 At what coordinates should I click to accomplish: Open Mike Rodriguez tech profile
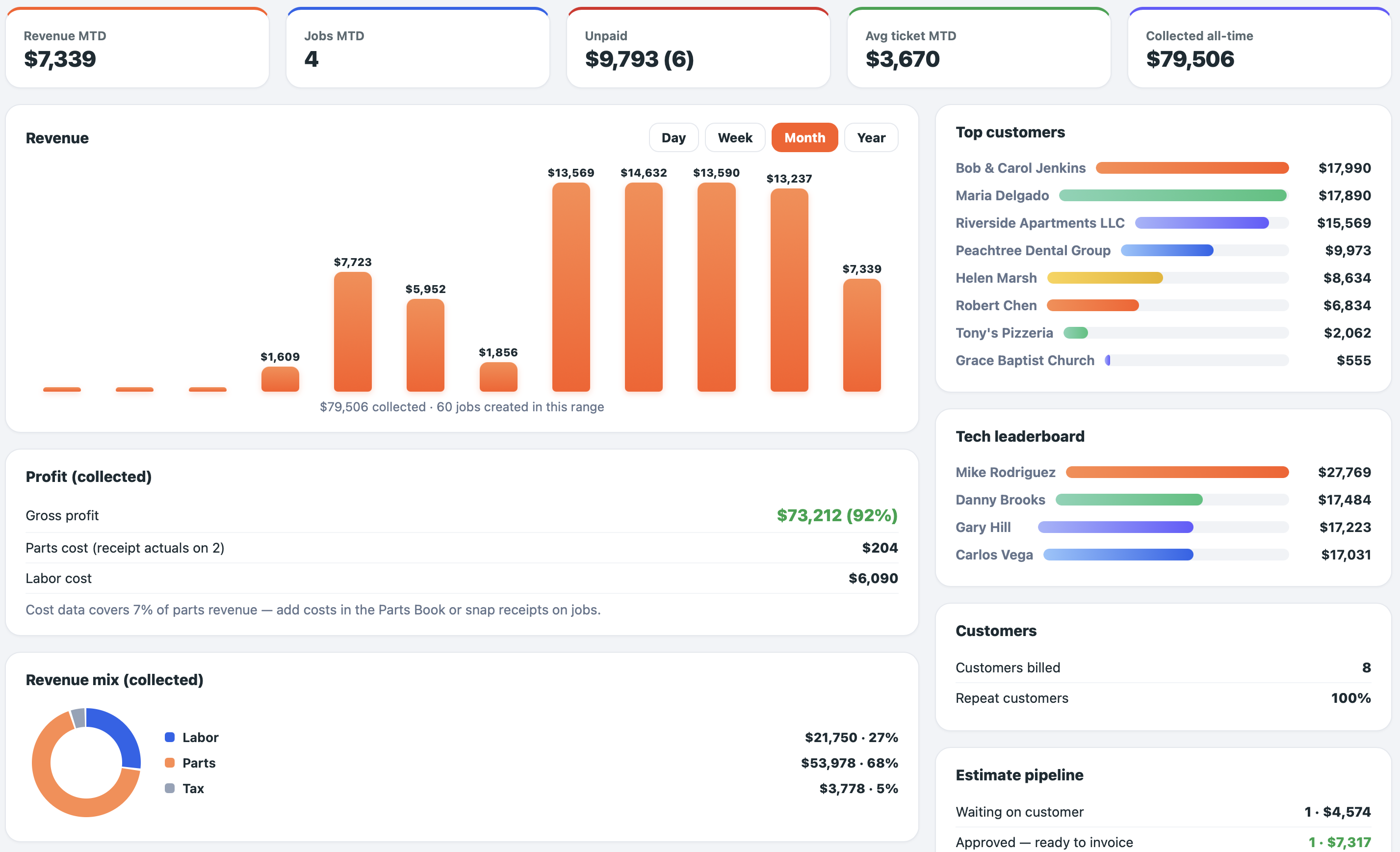1005,472
